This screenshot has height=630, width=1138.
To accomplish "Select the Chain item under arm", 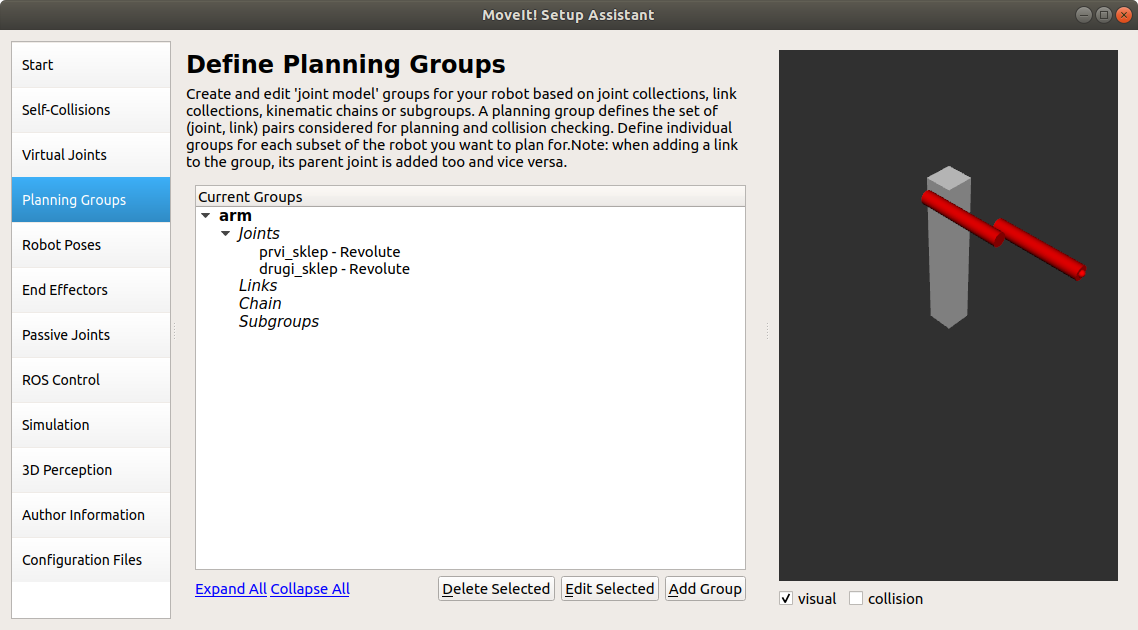I will coord(260,303).
